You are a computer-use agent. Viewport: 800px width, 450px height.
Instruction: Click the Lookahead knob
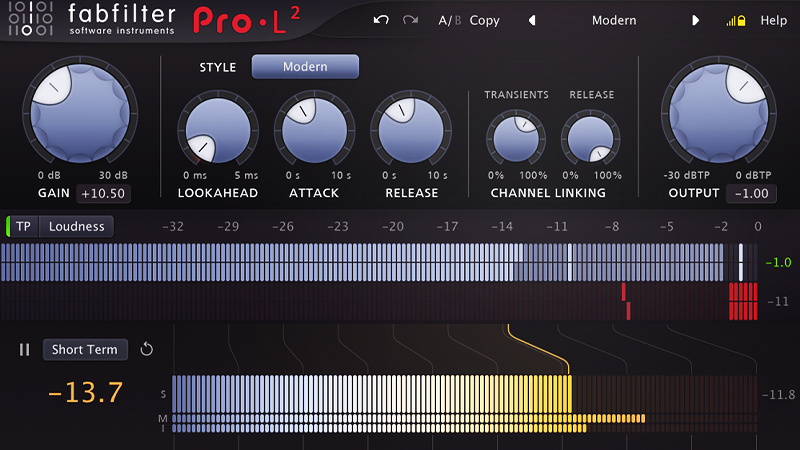(218, 130)
